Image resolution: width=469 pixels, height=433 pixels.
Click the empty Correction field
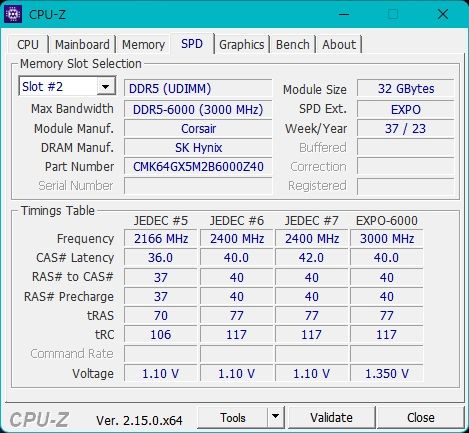(x=406, y=167)
